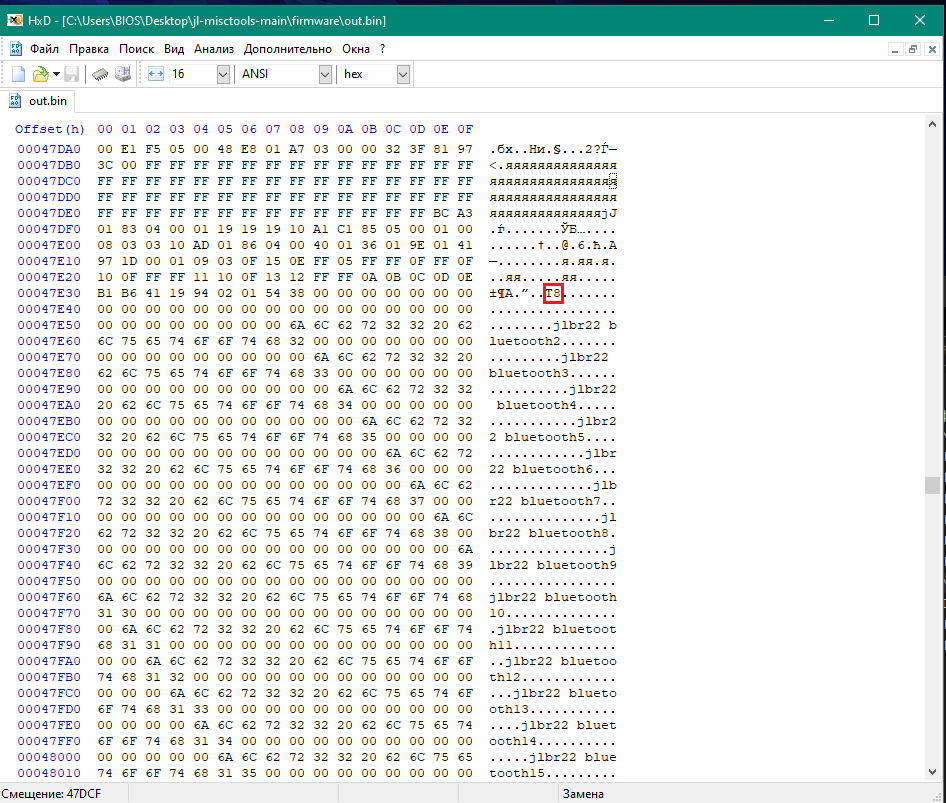Select hex byte BC in row 00047DE0
Viewport: 946px width, 803px height.
coord(441,213)
